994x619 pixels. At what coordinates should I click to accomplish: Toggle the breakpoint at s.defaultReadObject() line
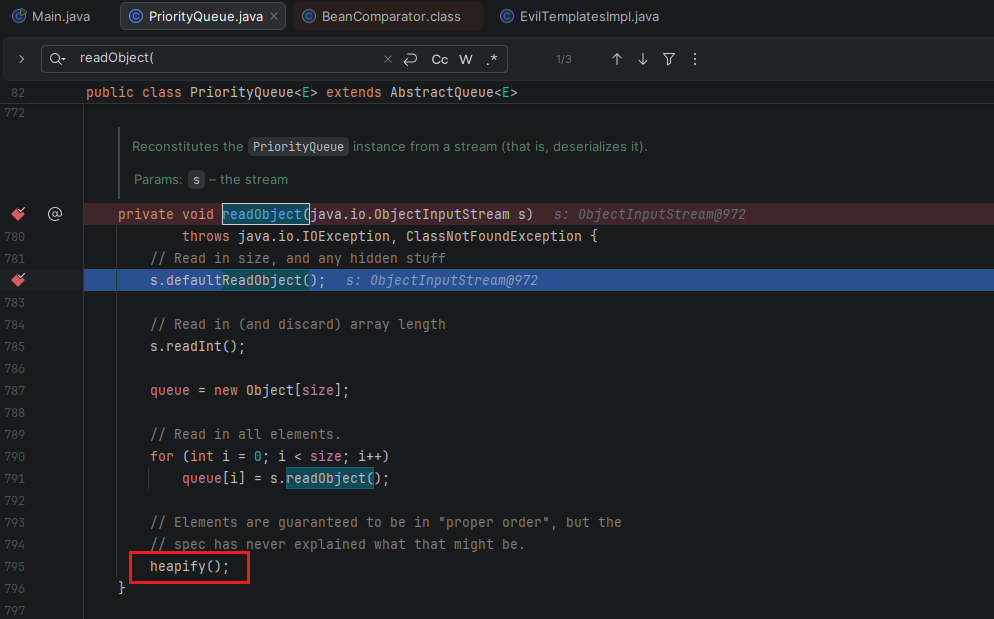pyautogui.click(x=18, y=280)
